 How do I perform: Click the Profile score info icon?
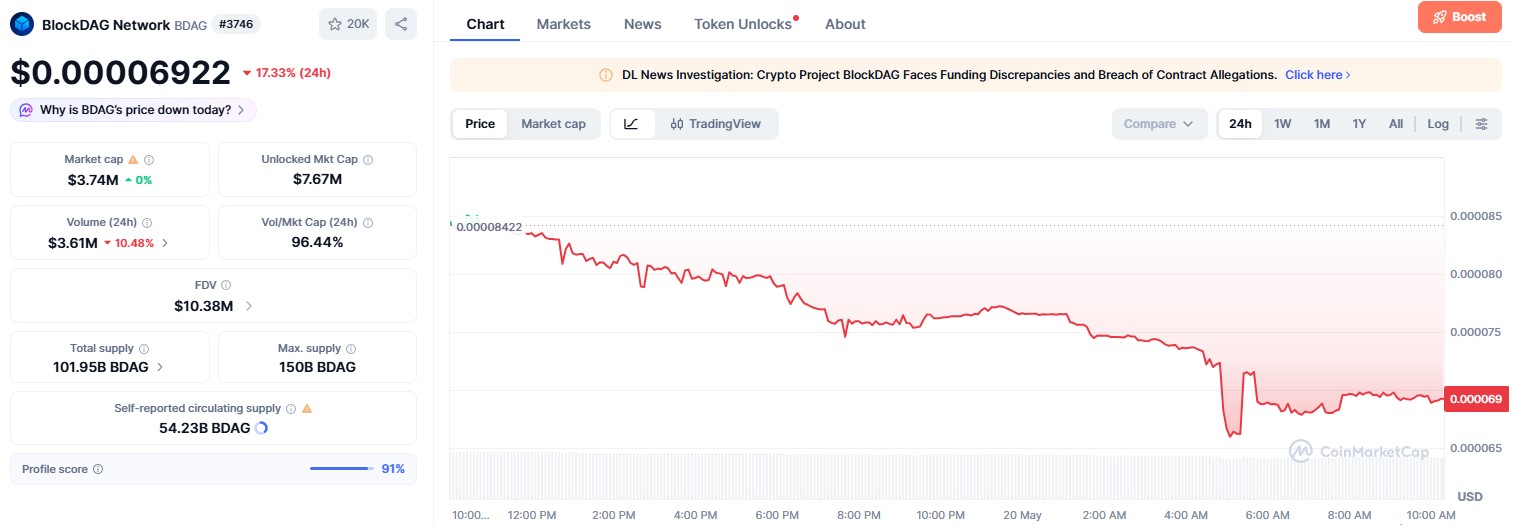point(98,469)
